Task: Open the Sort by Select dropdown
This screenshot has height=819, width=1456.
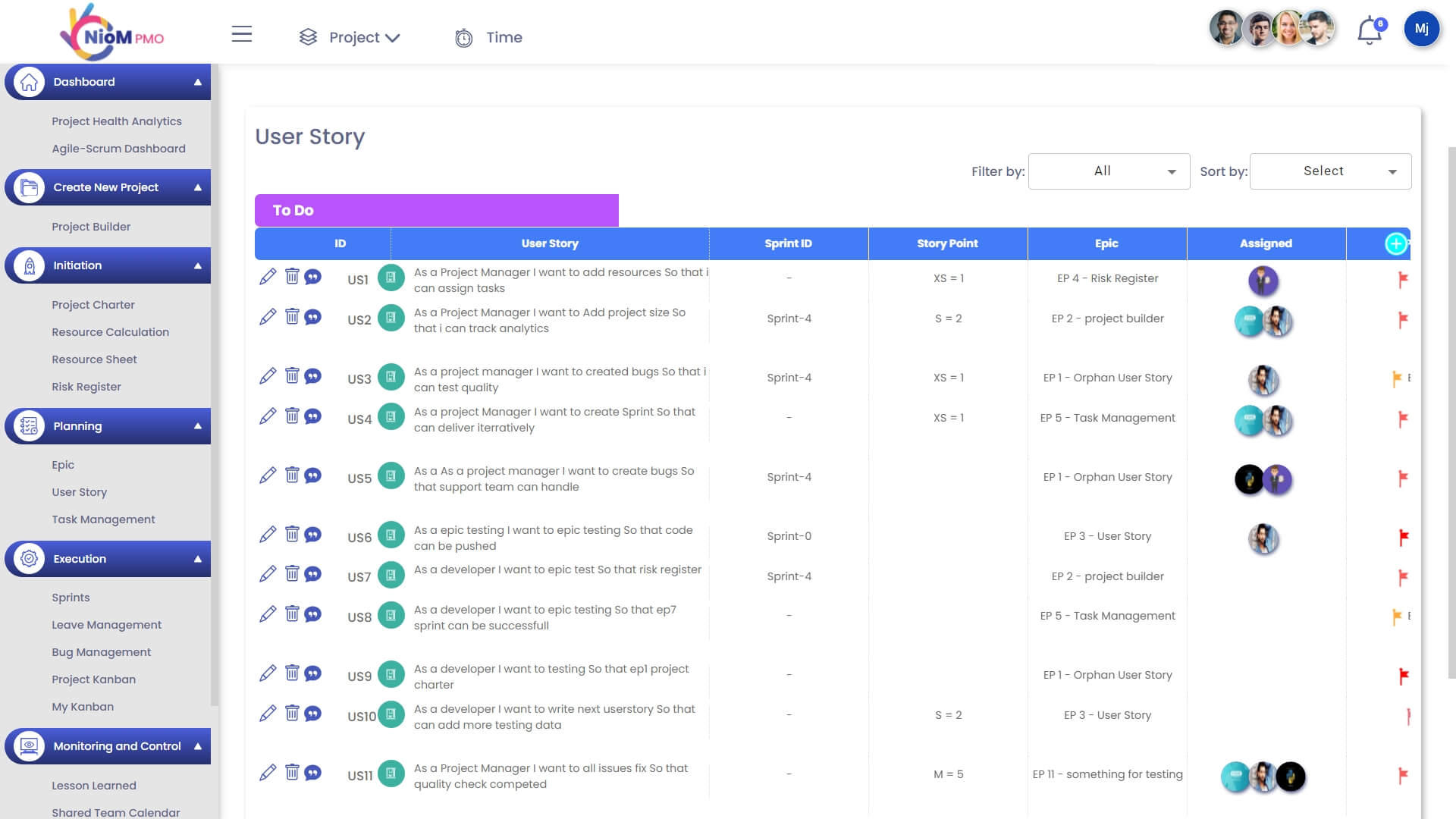Action: tap(1330, 171)
